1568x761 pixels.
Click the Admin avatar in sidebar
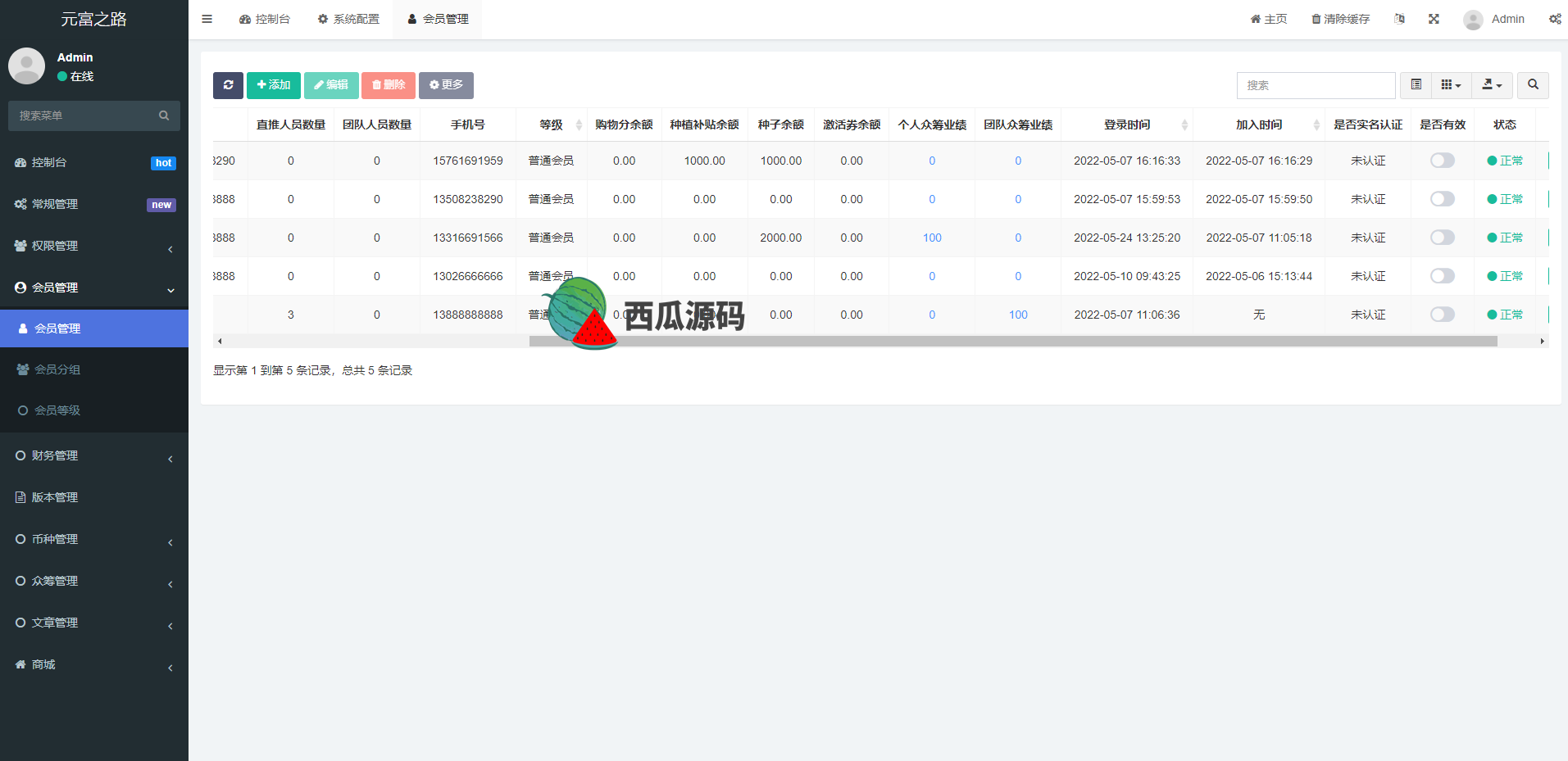pos(26,66)
